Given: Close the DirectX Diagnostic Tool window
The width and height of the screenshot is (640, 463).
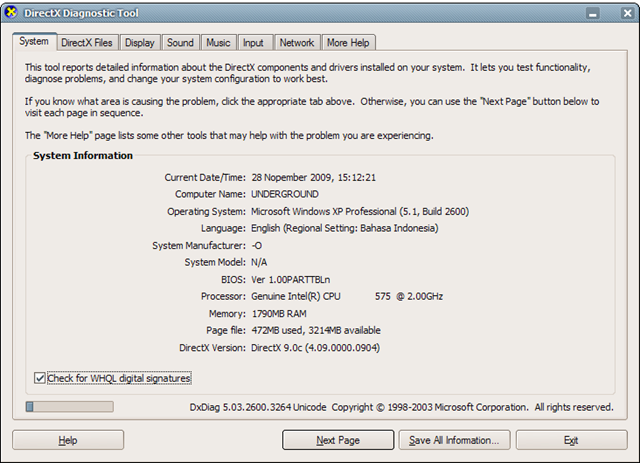Looking at the screenshot, I should 627,13.
